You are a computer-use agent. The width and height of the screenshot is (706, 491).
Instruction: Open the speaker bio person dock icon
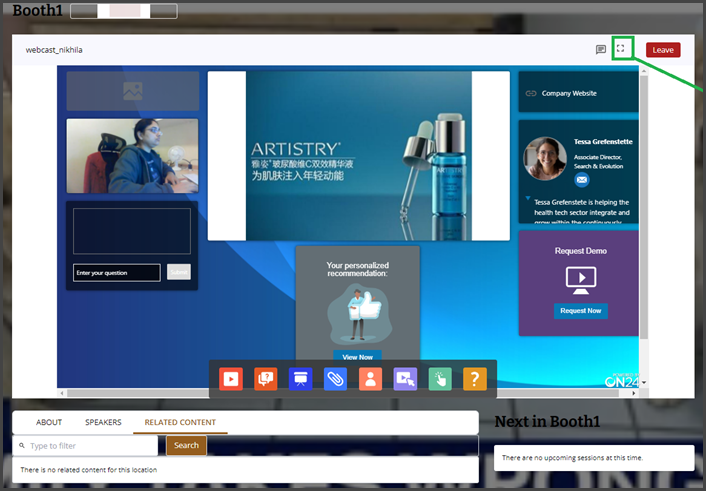(x=370, y=379)
